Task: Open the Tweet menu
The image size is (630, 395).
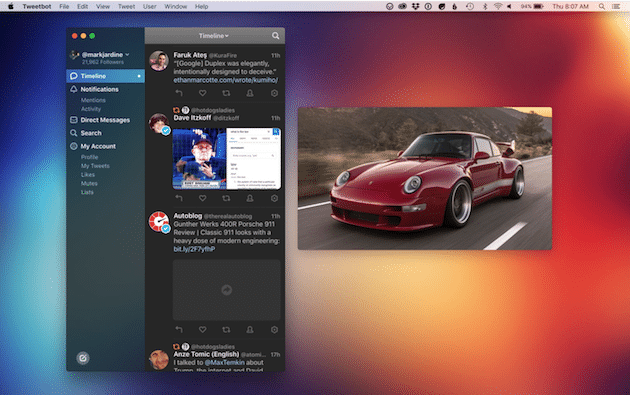Action: 126,6
